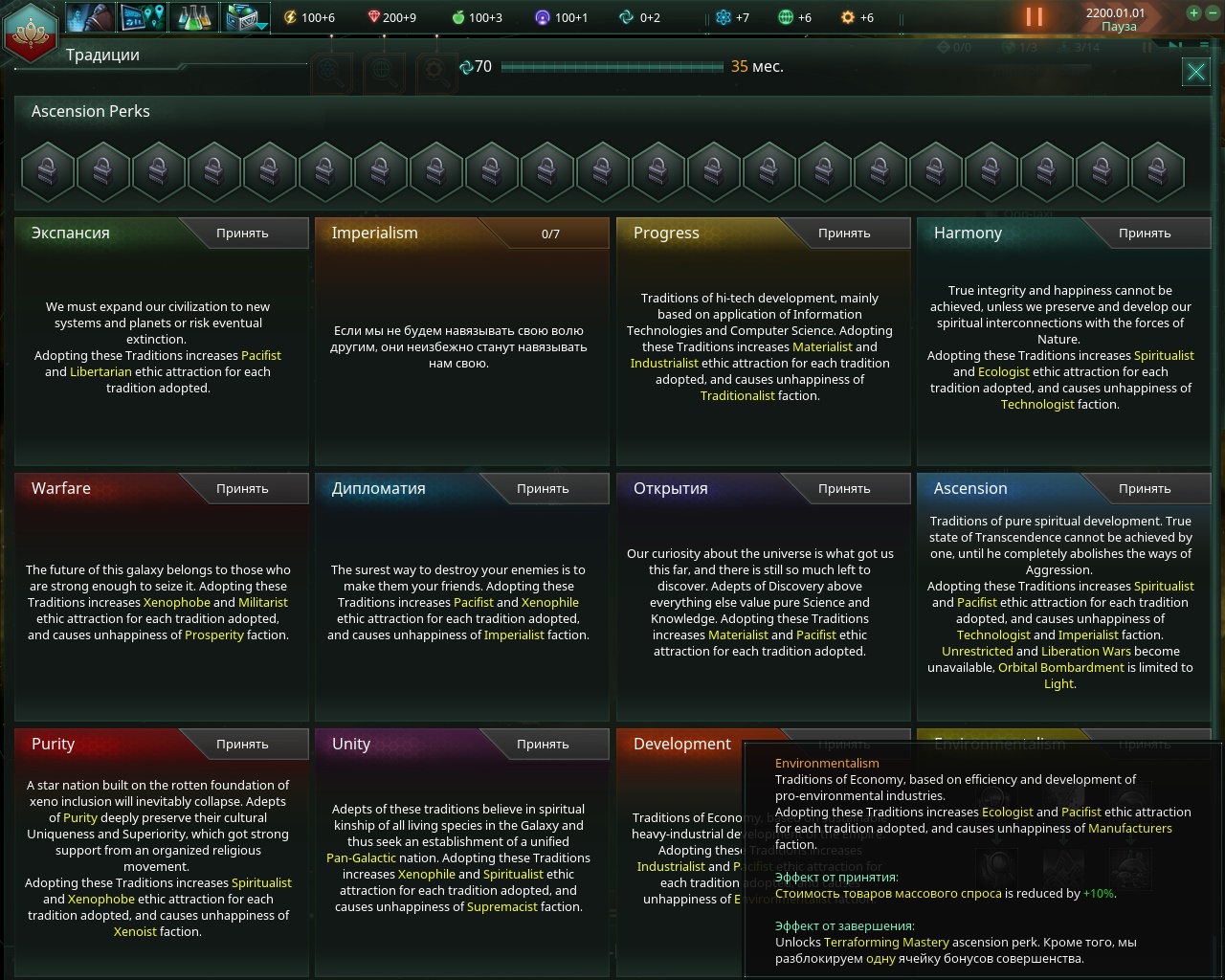Screen dimensions: 1225x980
Task: Adopt the Unity tradition with Принять
Action: tap(543, 744)
